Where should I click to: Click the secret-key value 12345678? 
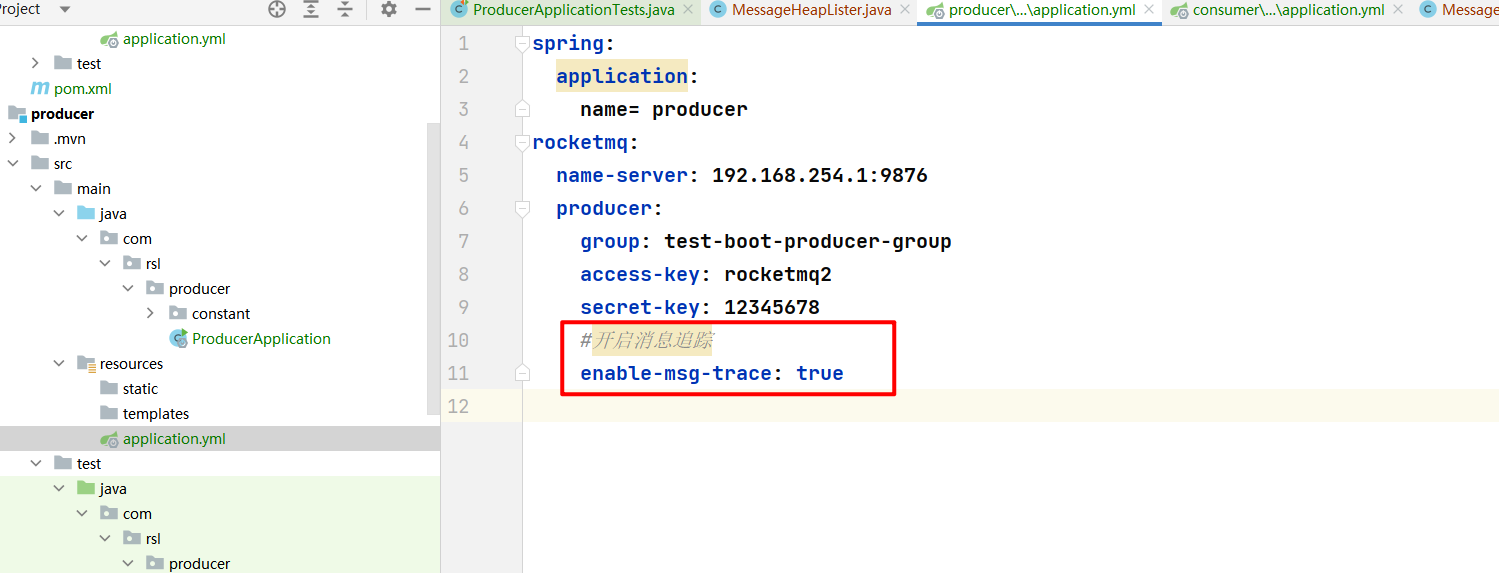point(772,307)
